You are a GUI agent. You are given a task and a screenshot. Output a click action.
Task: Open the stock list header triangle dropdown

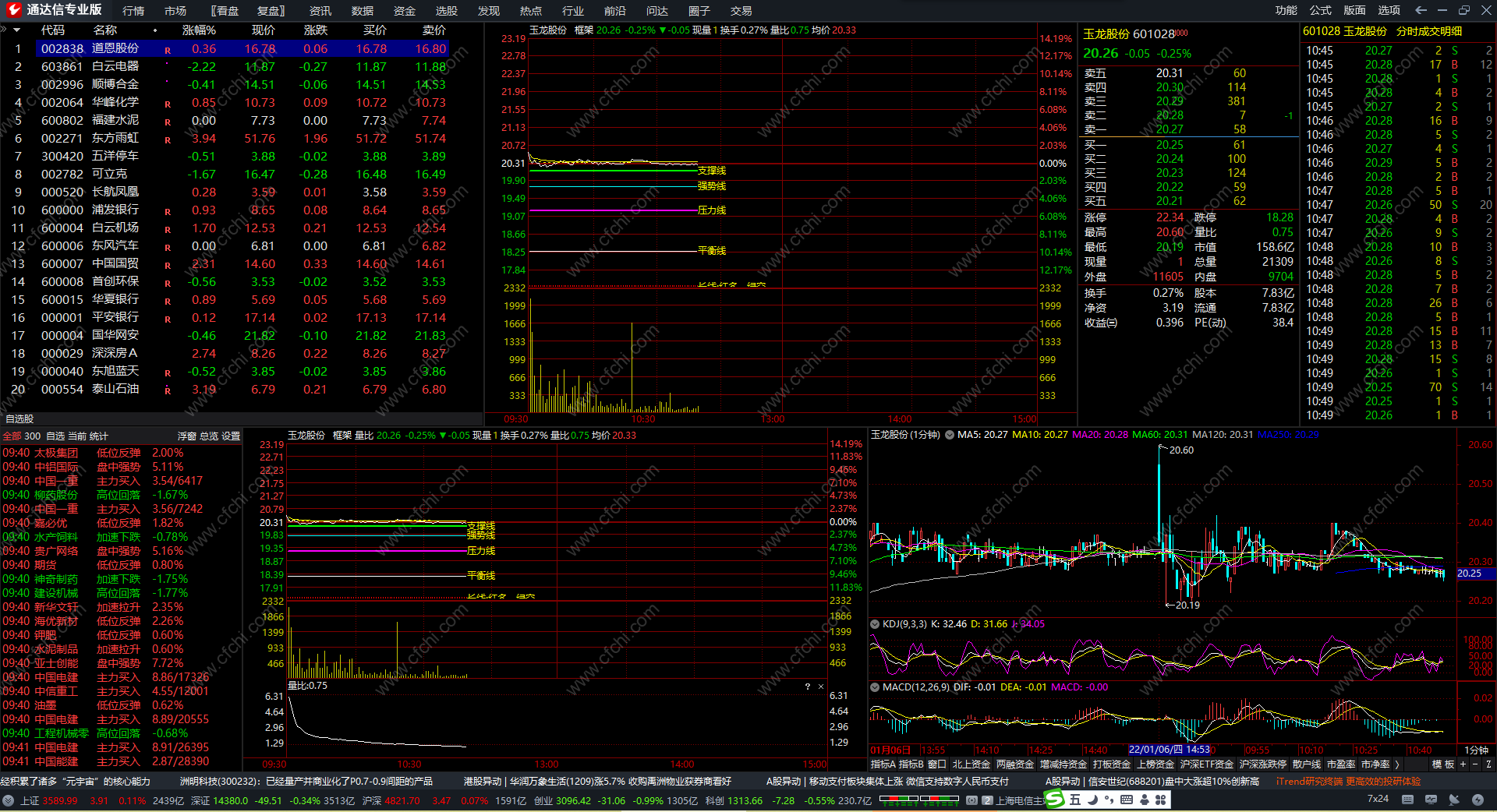tap(16, 30)
